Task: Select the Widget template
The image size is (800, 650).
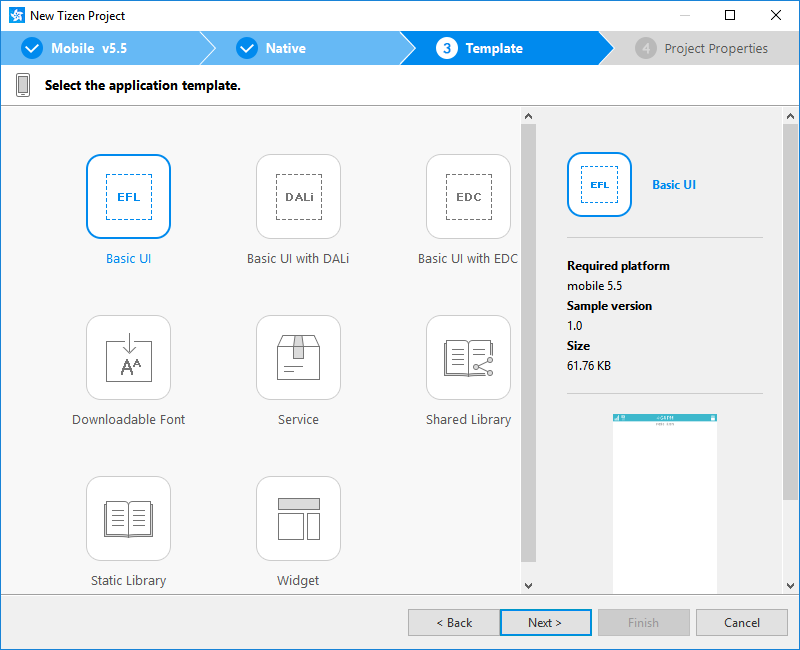Action: pos(298,519)
